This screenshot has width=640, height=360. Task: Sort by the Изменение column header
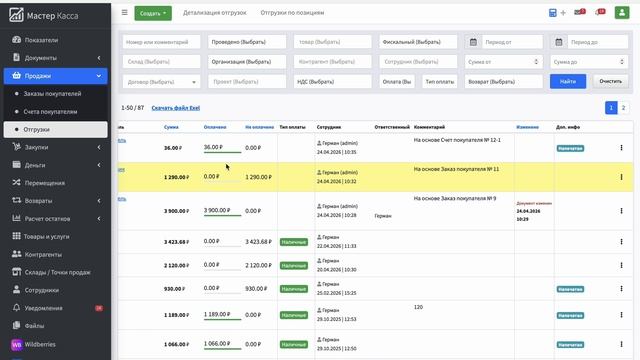527,127
